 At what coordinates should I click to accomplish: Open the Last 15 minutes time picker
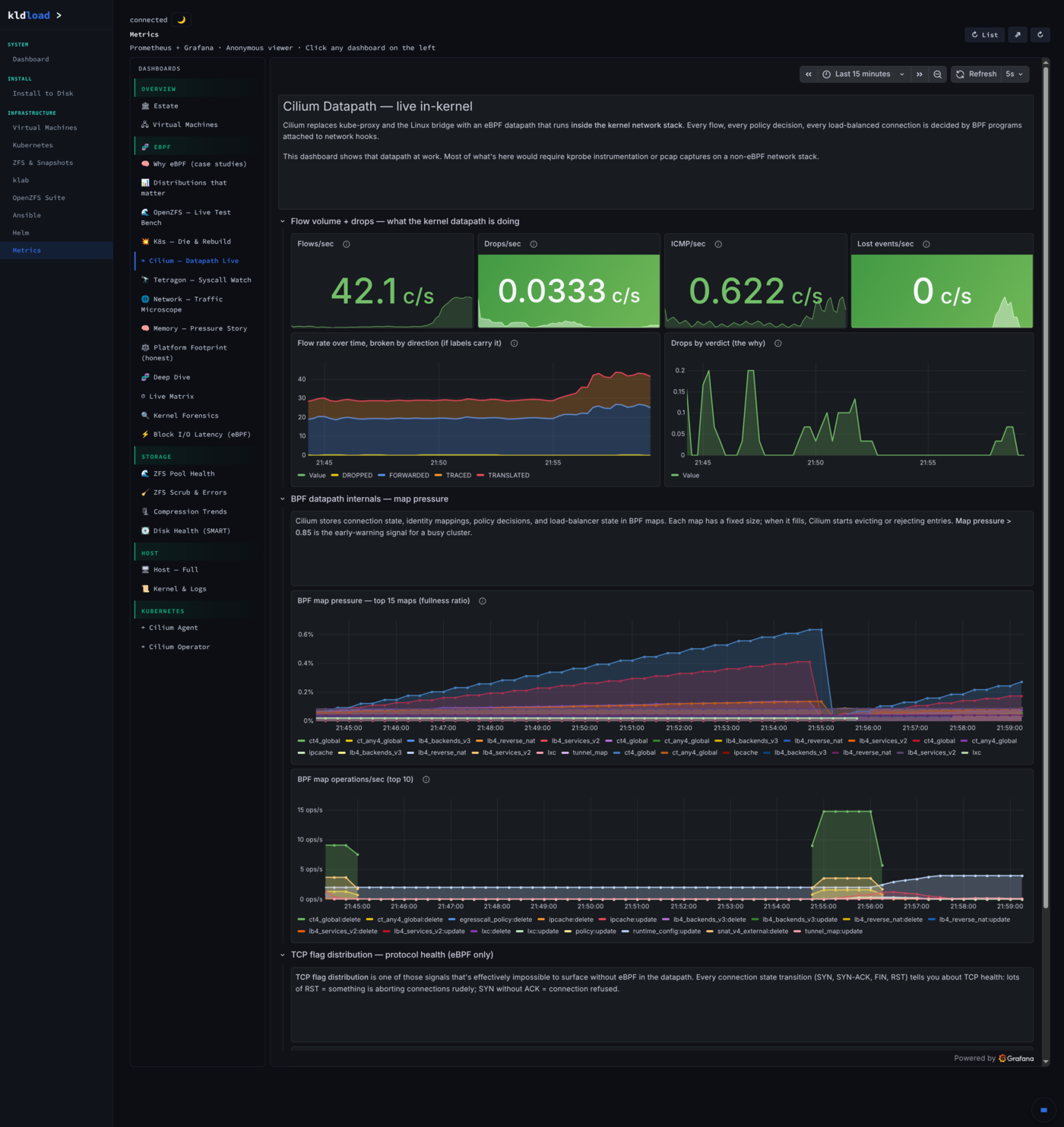coord(863,74)
